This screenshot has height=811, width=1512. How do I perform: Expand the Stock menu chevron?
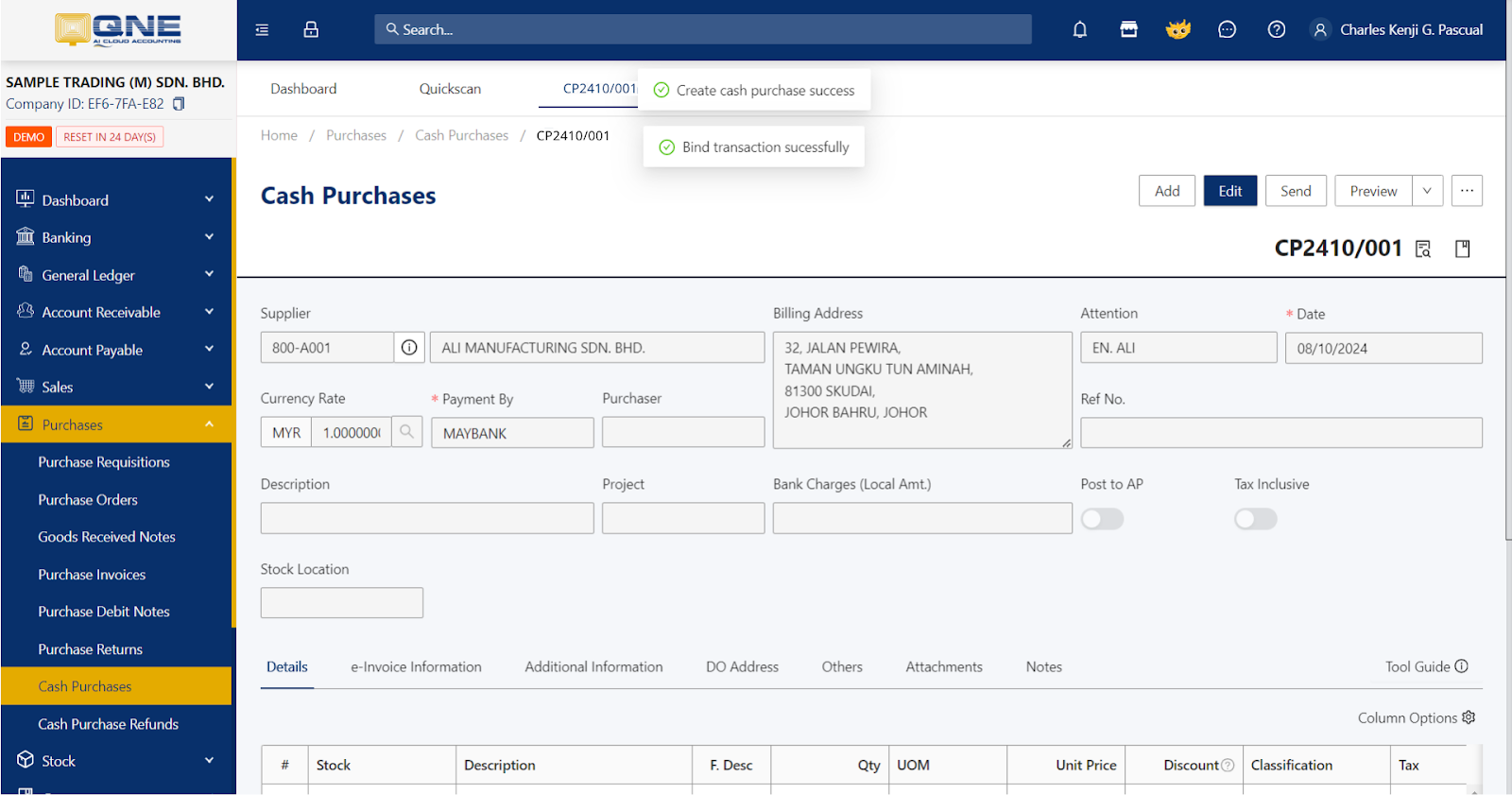tap(210, 760)
